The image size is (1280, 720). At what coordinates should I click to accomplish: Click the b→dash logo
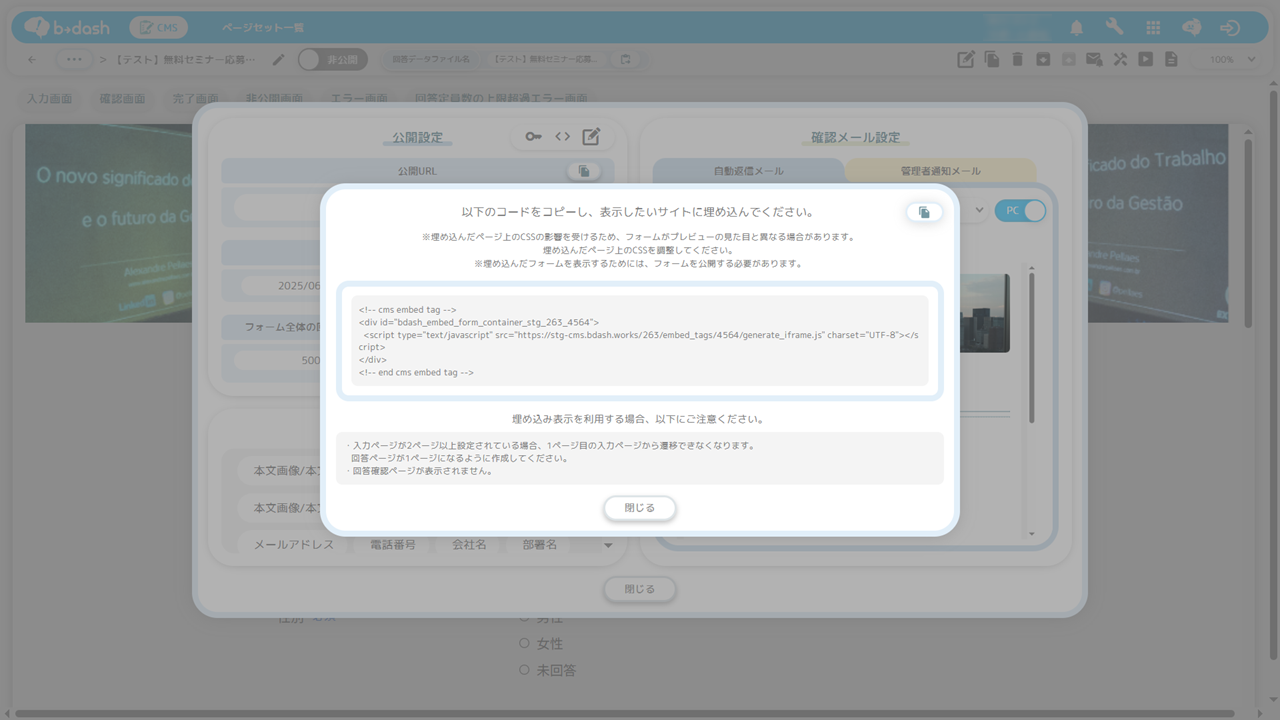[67, 28]
